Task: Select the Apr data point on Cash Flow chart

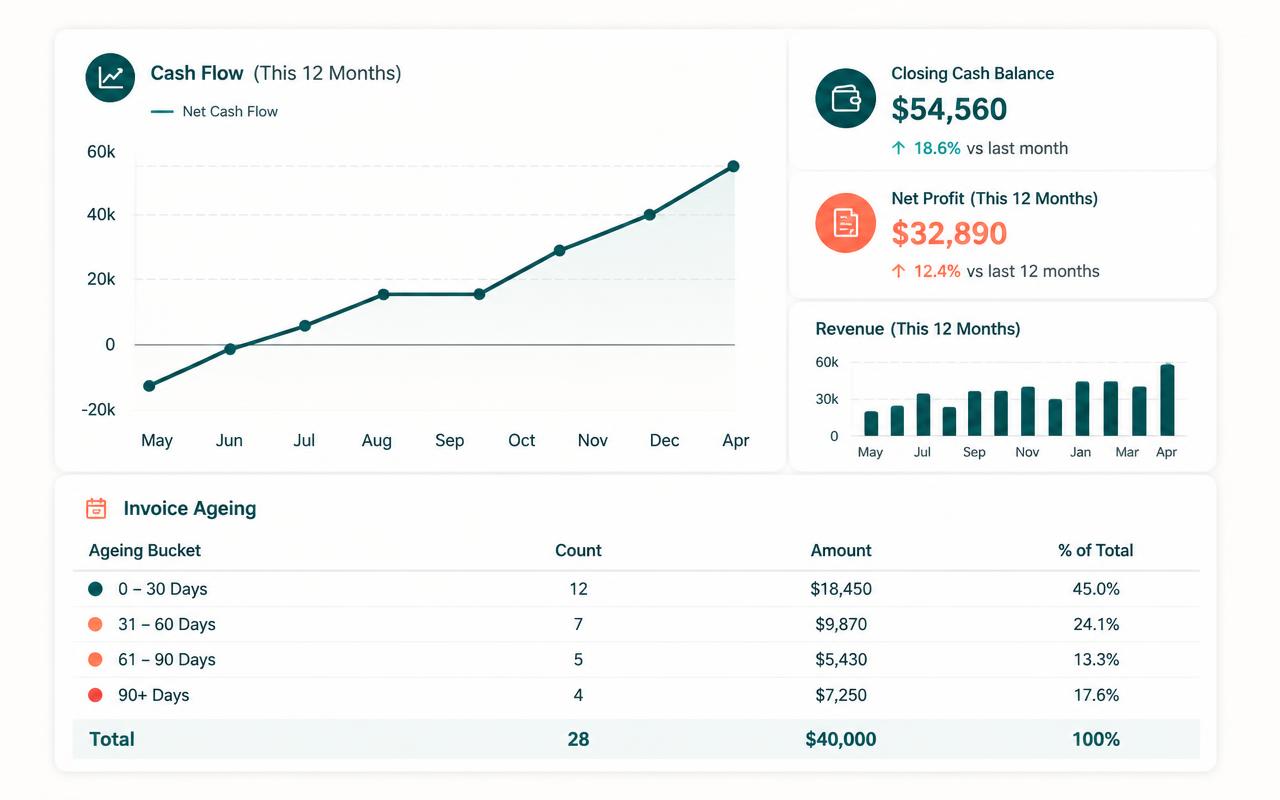Action: pyautogui.click(x=733, y=166)
